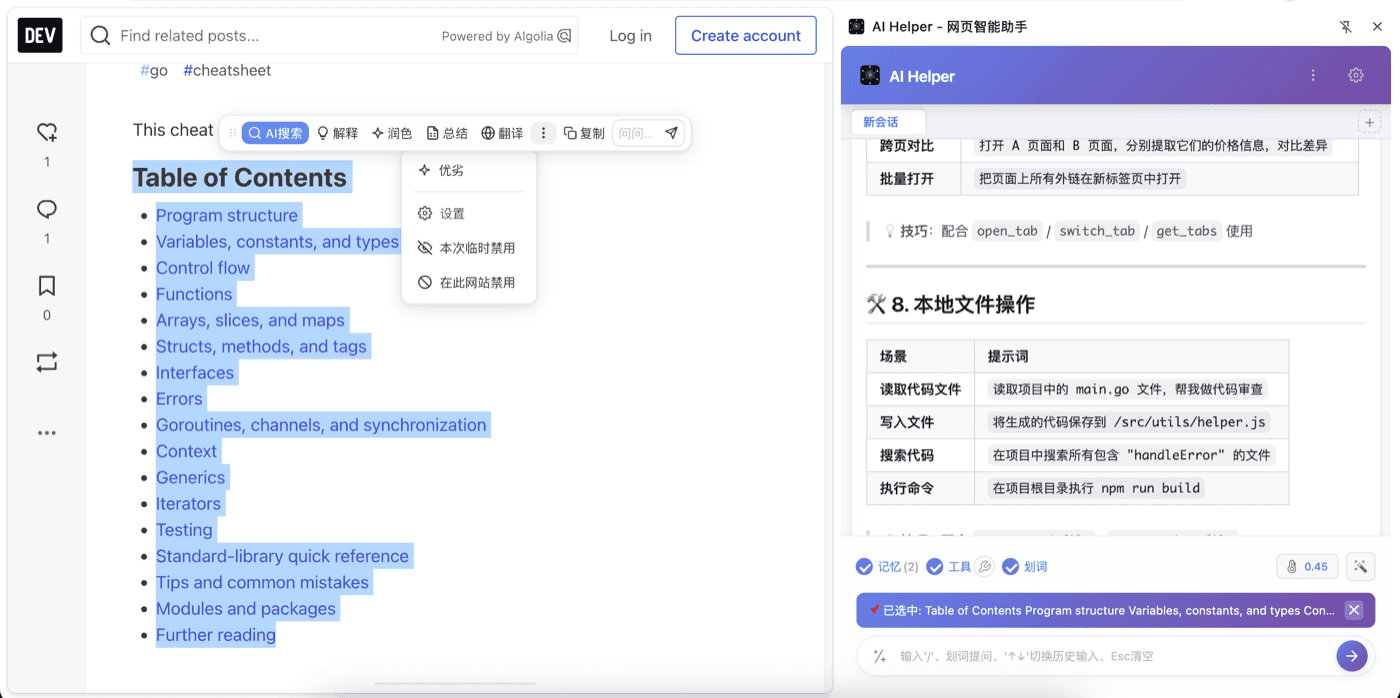1400x698 pixels.
Task: Click 复制 to copy the selection
Action: [x=584, y=133]
